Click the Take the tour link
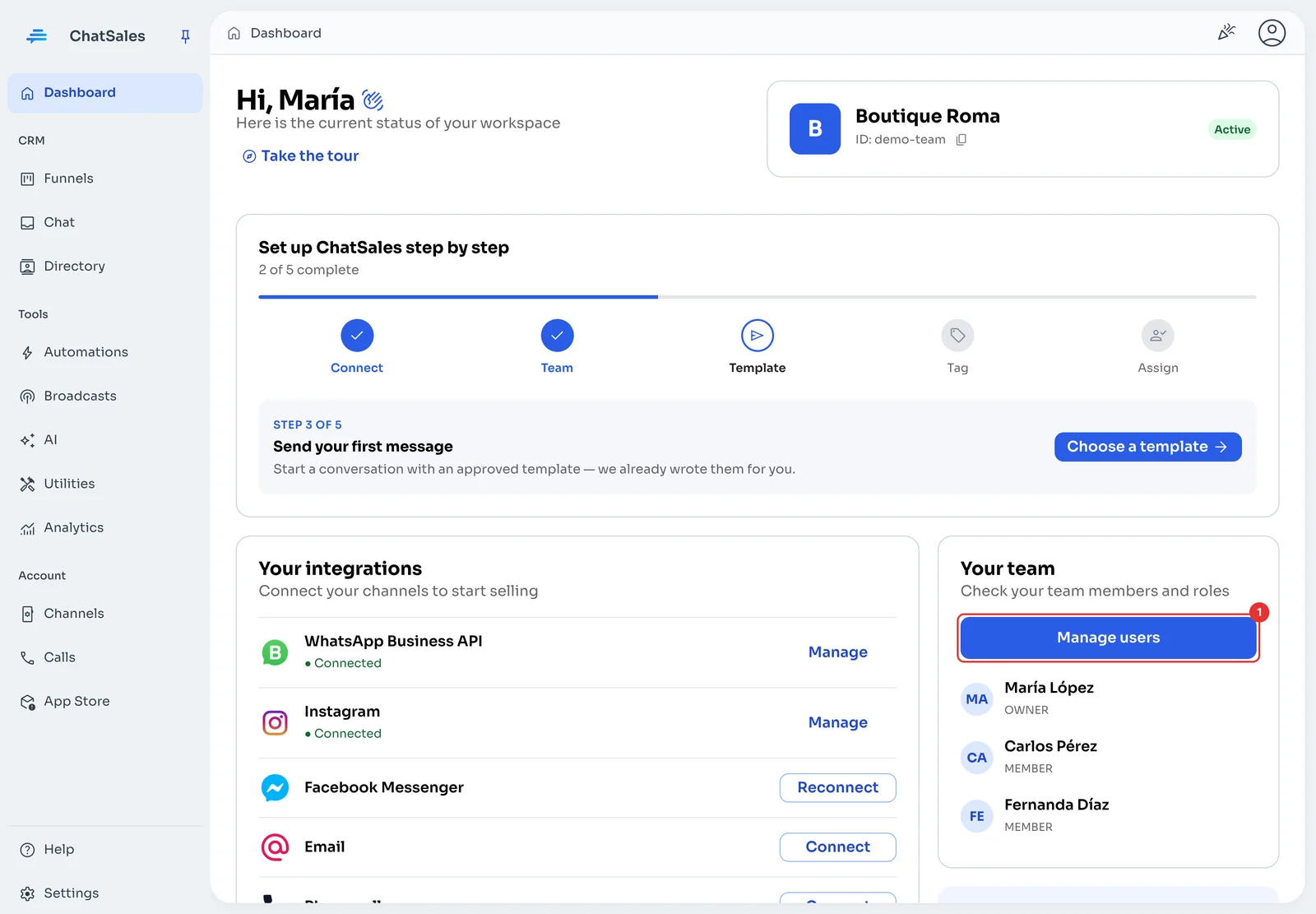This screenshot has height=914, width=1316. [x=300, y=155]
